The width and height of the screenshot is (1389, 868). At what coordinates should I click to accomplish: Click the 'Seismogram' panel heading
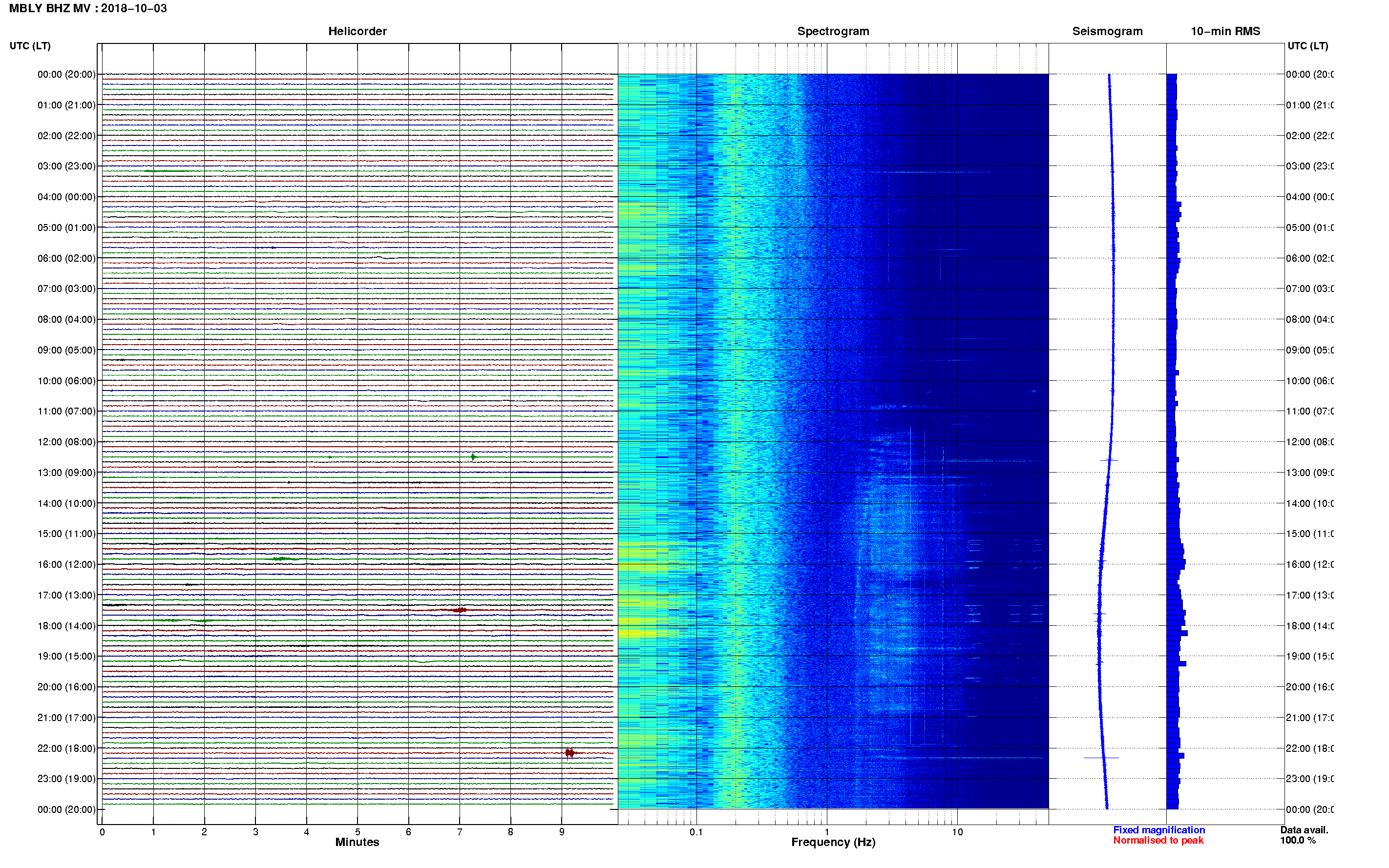1107,32
